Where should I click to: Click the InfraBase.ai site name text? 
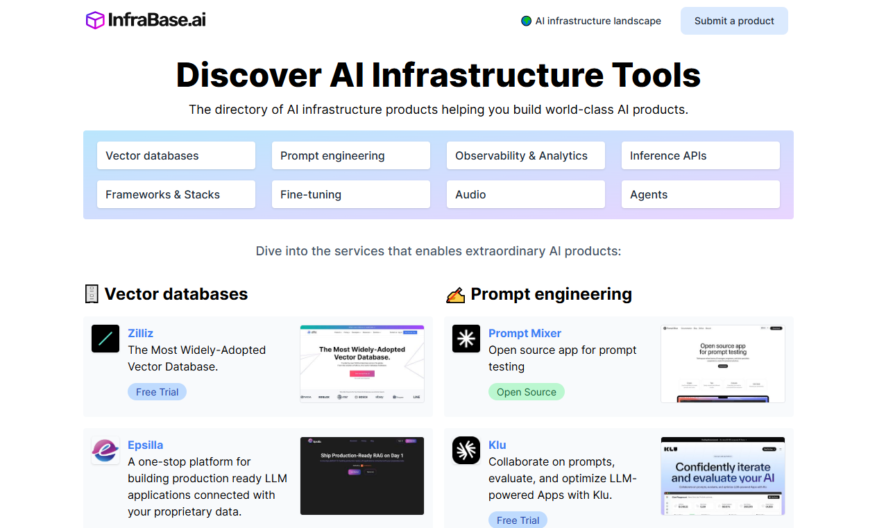[157, 20]
